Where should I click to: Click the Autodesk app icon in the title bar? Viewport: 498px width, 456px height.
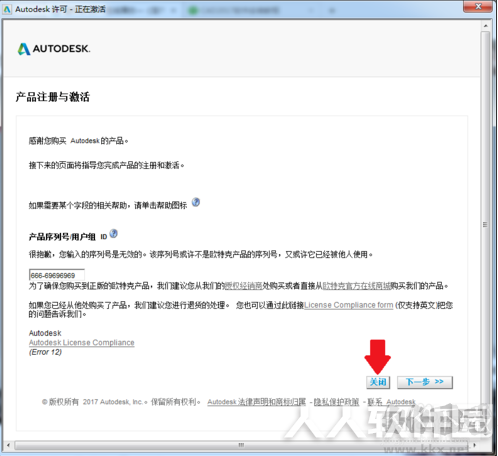[x=7, y=9]
